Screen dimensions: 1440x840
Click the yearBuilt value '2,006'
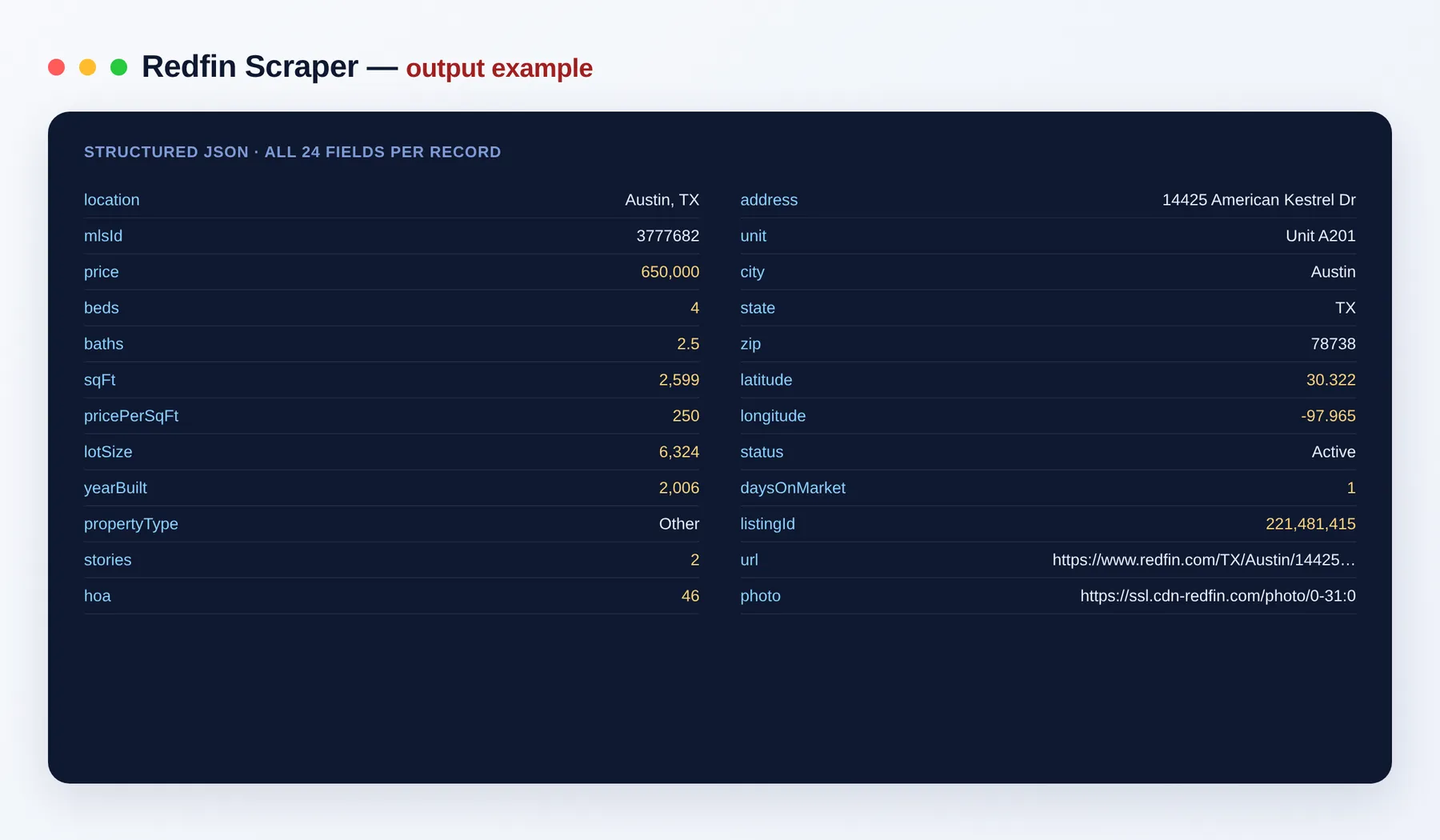tap(679, 488)
